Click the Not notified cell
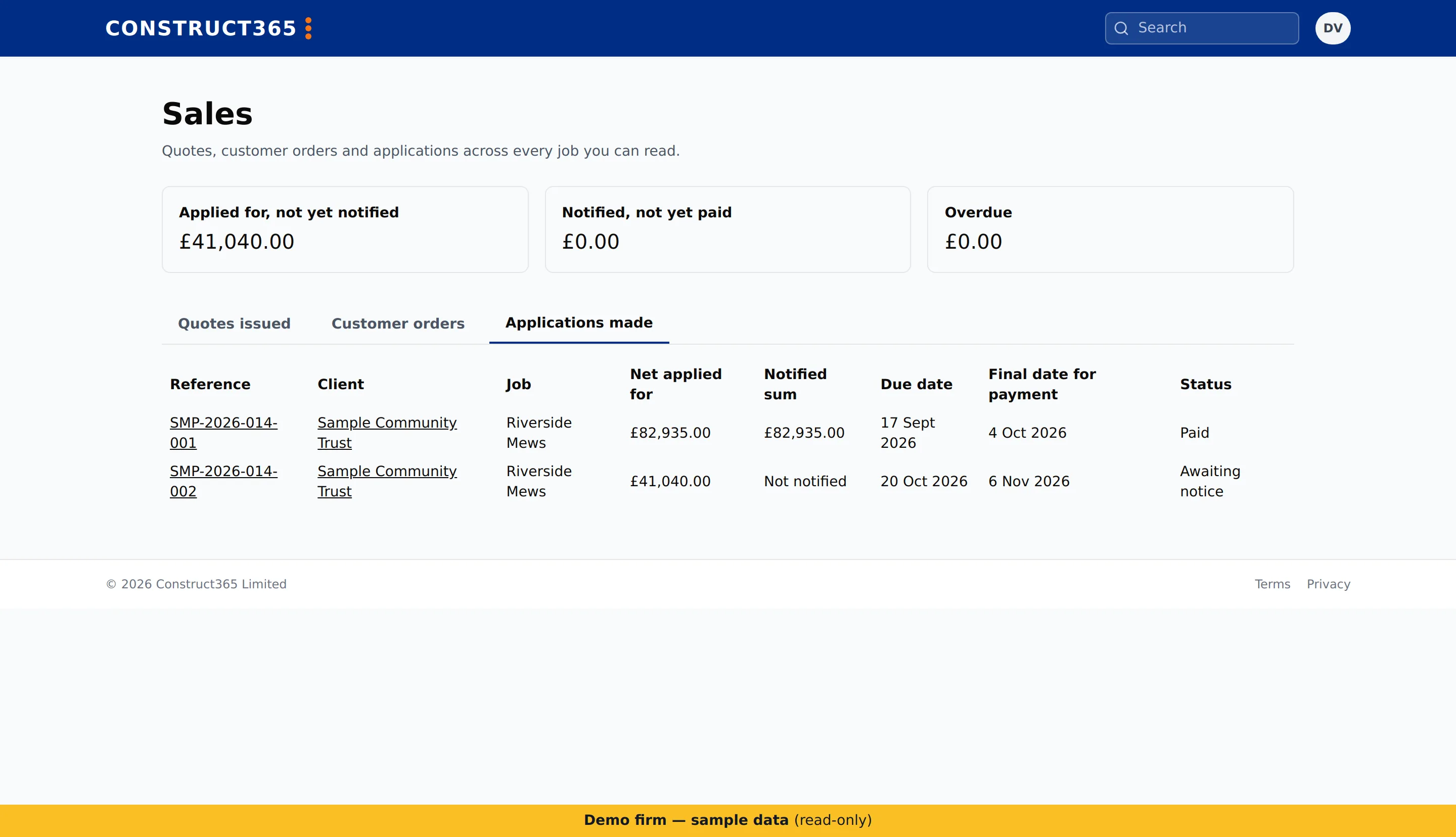 click(805, 481)
